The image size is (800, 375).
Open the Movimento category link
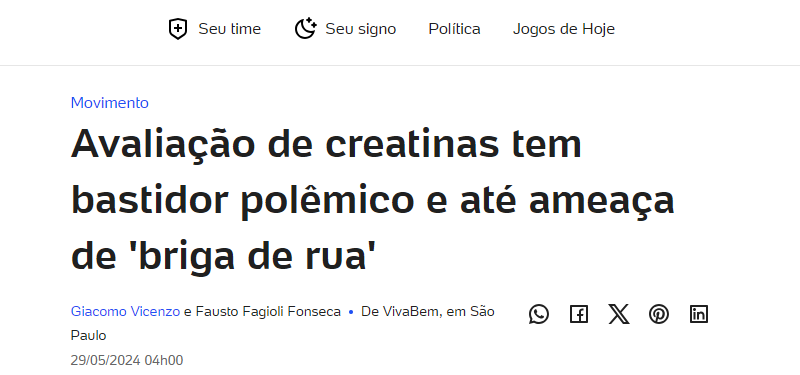pos(110,103)
